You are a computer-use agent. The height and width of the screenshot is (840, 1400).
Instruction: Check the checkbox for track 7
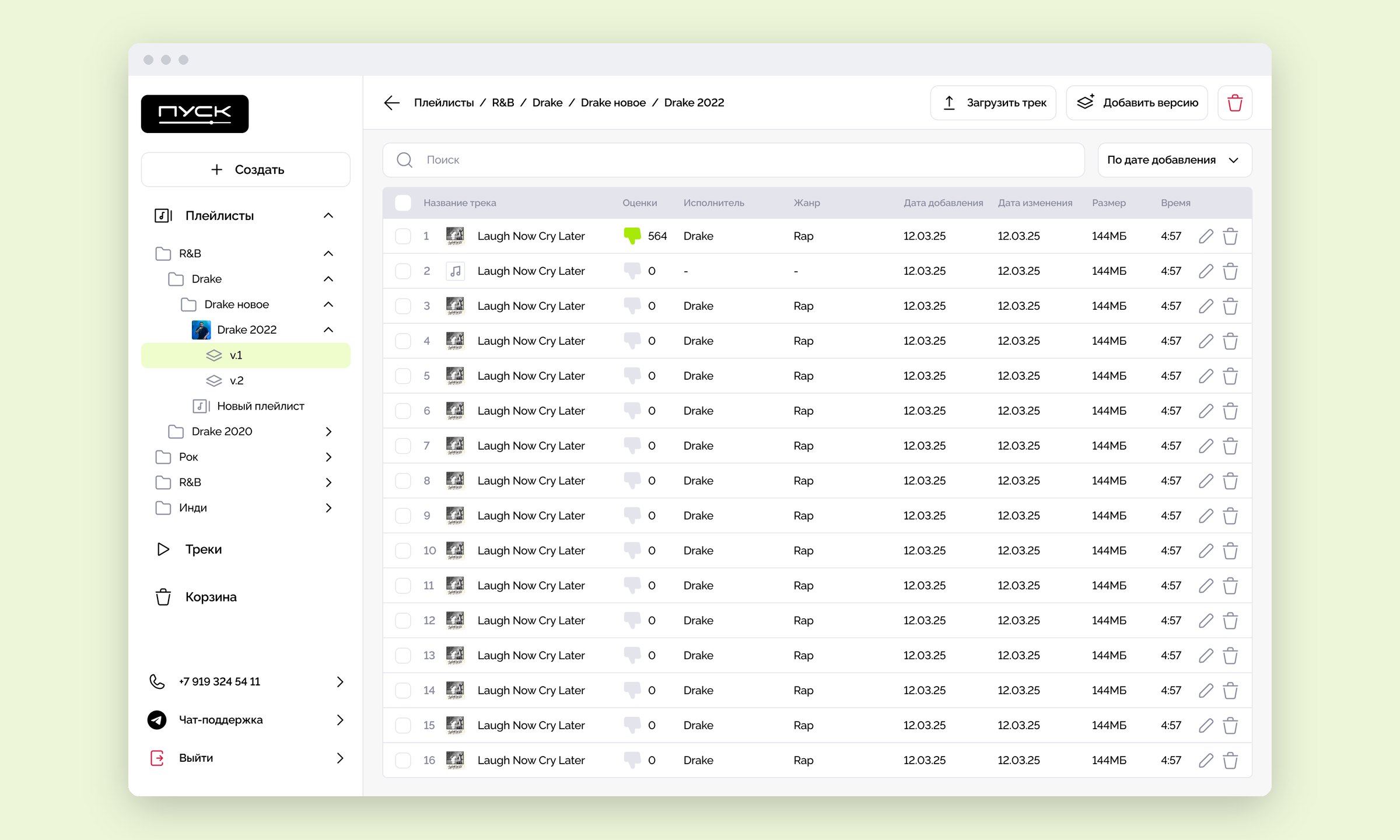(403, 446)
